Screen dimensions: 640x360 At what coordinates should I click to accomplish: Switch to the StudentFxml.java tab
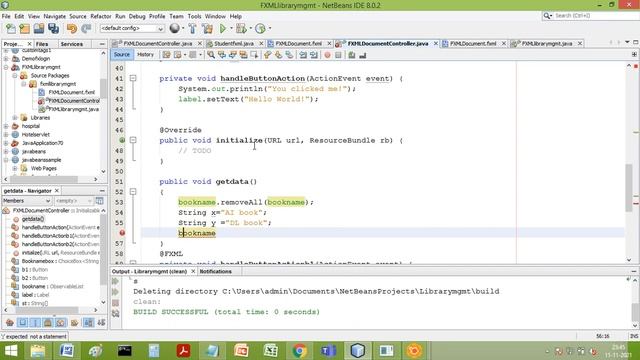tap(233, 43)
